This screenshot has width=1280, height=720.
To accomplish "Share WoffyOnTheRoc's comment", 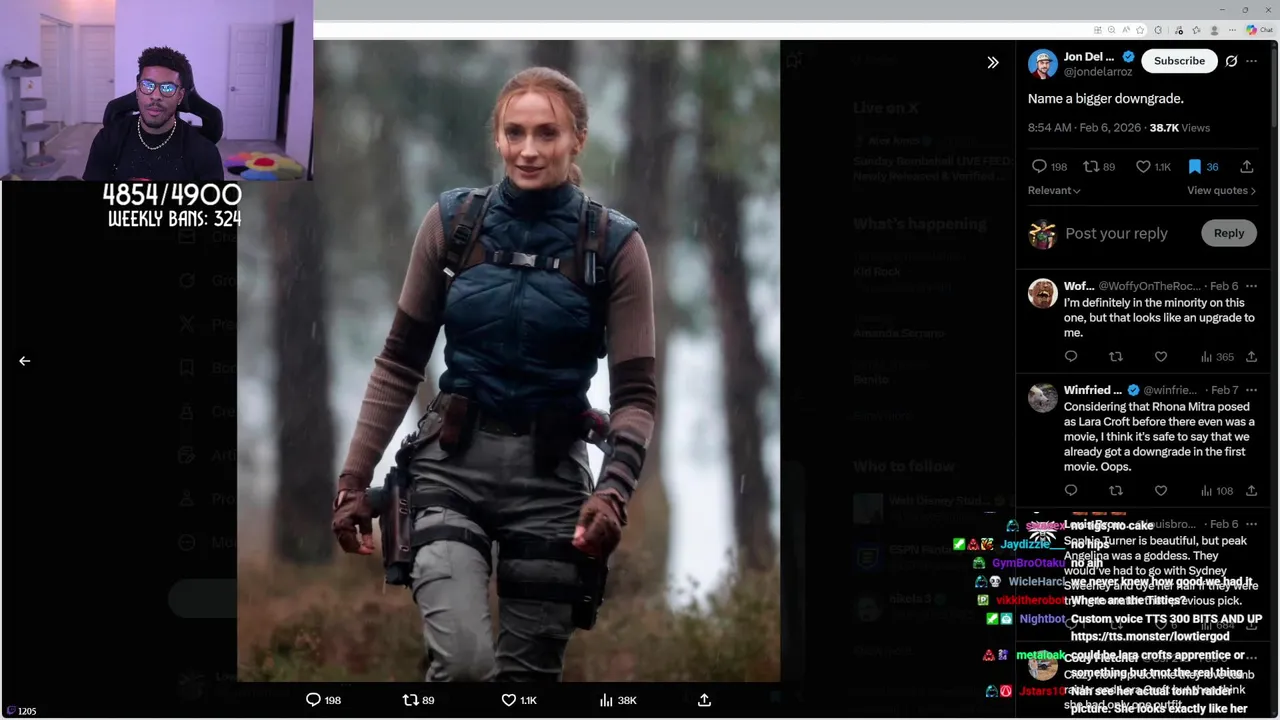I will [1251, 357].
